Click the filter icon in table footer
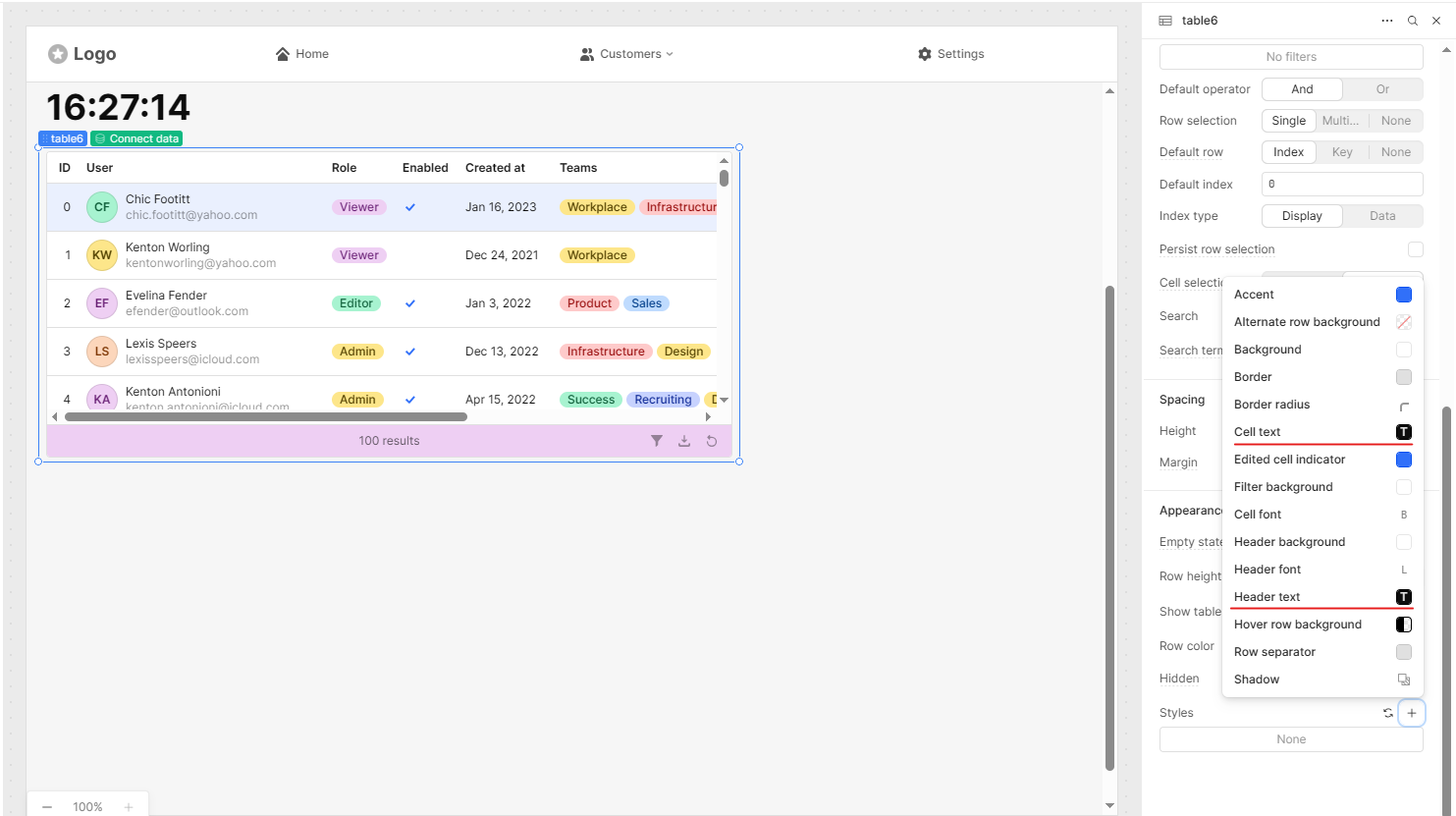Viewport: 1456px width, 816px height. 657,441
